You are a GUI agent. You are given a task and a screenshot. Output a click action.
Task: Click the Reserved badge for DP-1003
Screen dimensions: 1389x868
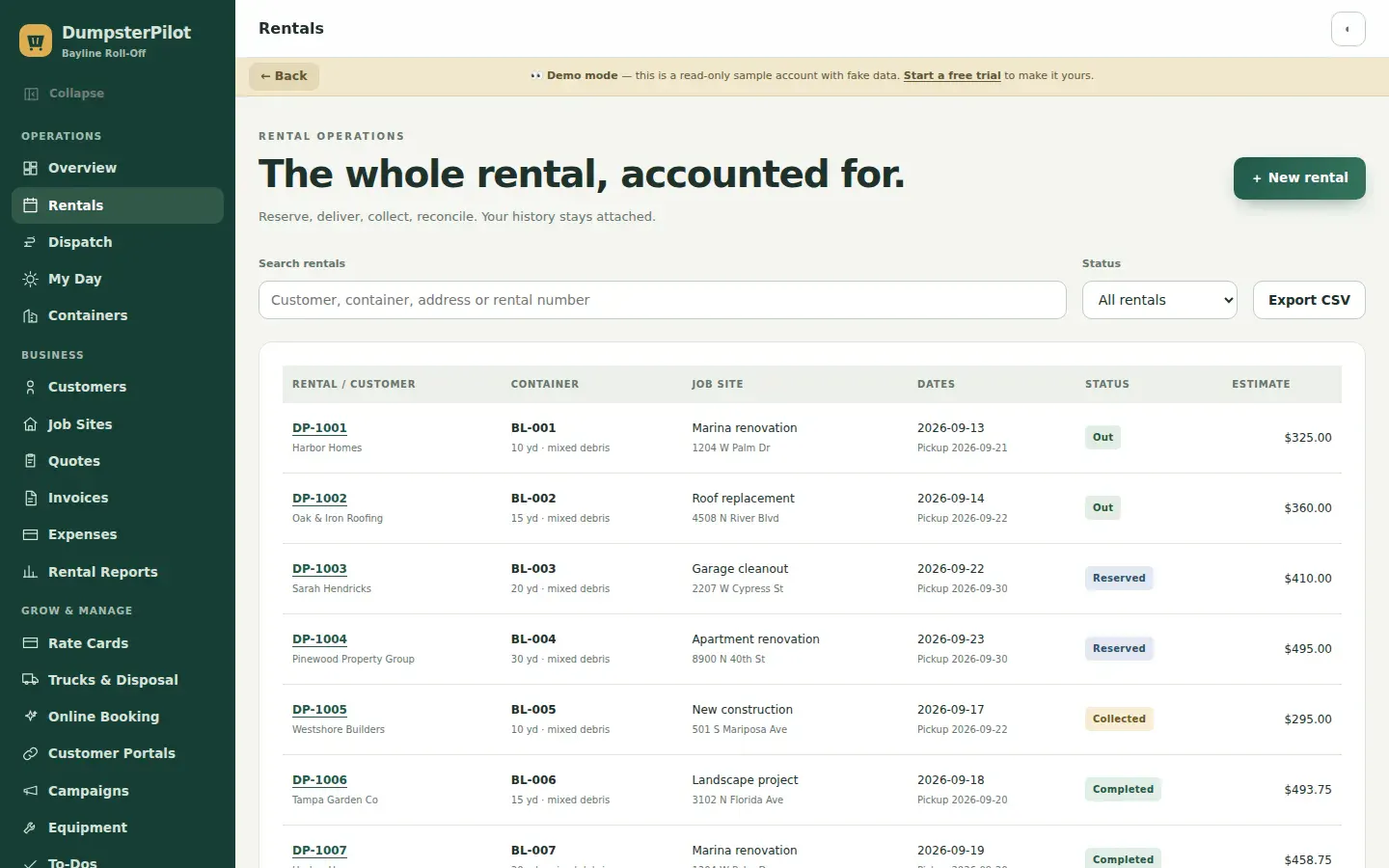coord(1119,578)
